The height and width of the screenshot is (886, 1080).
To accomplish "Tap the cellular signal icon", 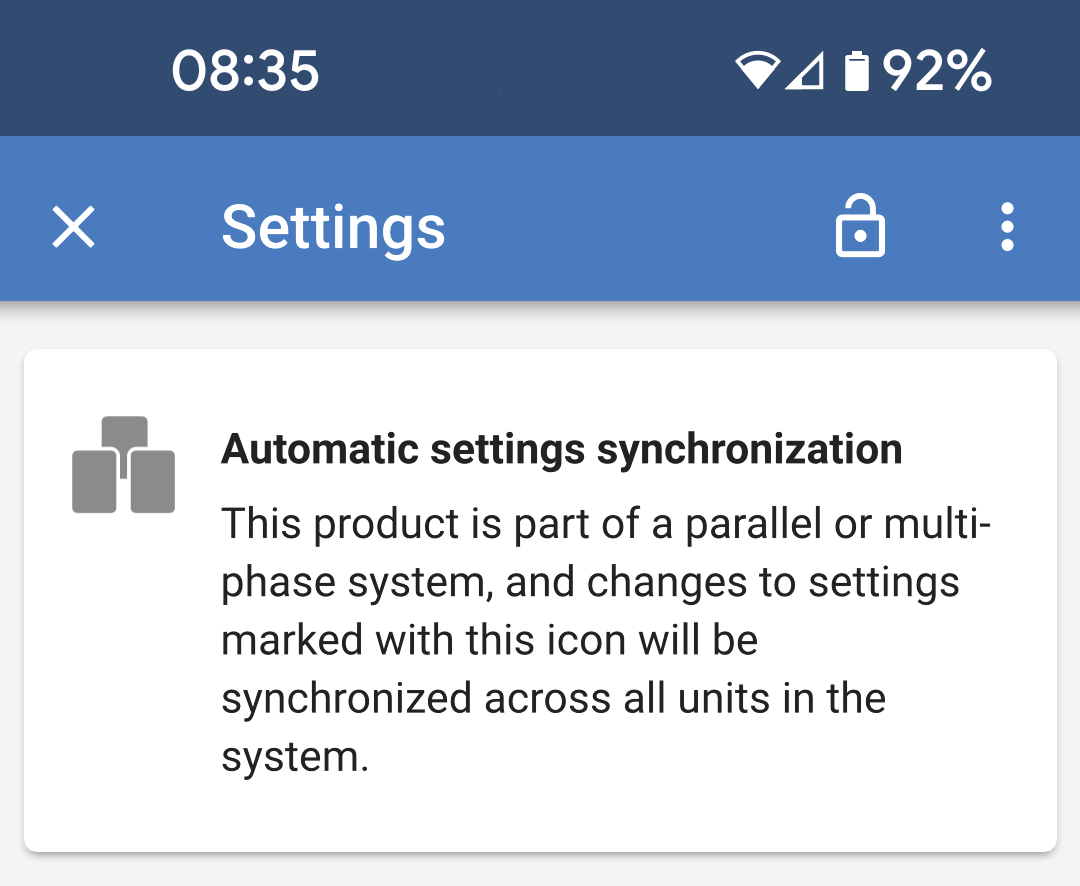I will [804, 71].
